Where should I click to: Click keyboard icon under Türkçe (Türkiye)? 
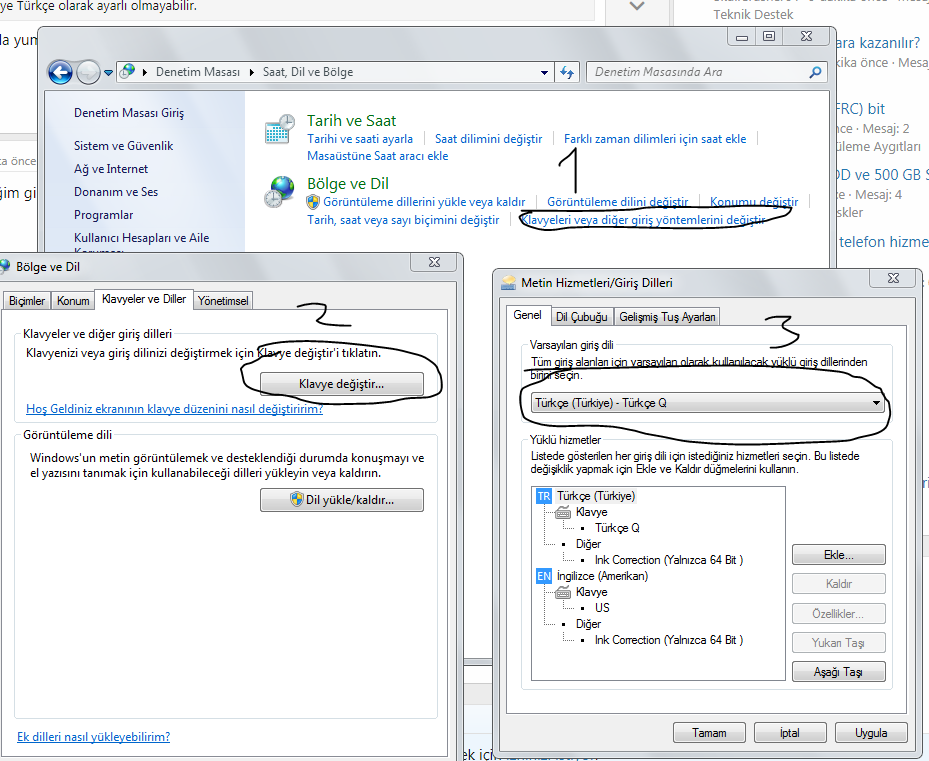coord(563,513)
